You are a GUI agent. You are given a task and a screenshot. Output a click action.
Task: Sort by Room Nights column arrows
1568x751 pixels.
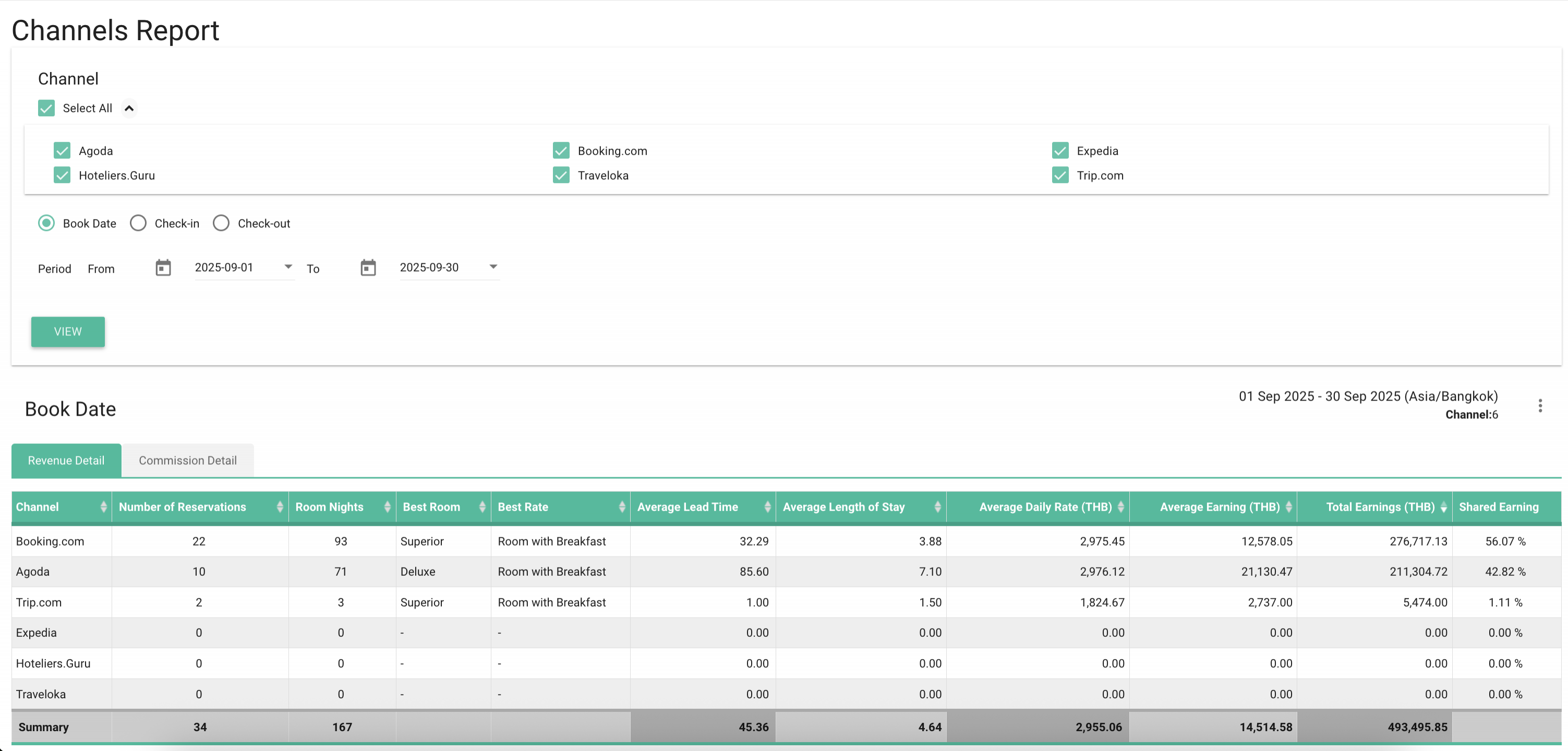(x=387, y=507)
